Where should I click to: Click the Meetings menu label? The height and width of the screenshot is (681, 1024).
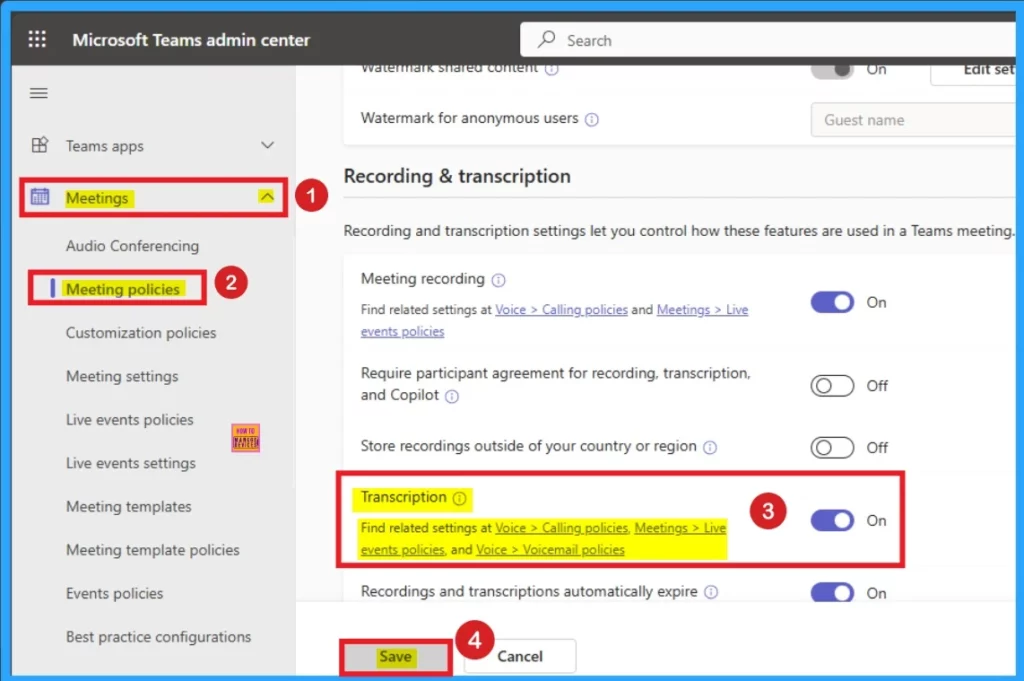coord(97,198)
